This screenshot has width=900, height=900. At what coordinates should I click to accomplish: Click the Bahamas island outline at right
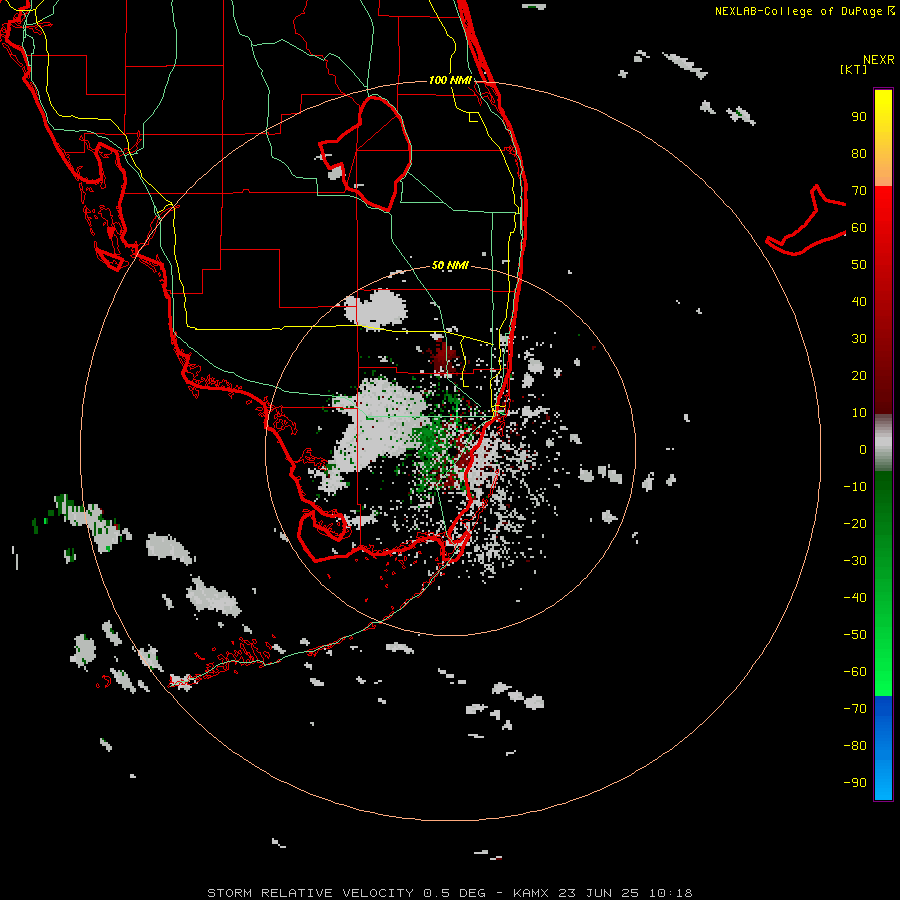[806, 220]
